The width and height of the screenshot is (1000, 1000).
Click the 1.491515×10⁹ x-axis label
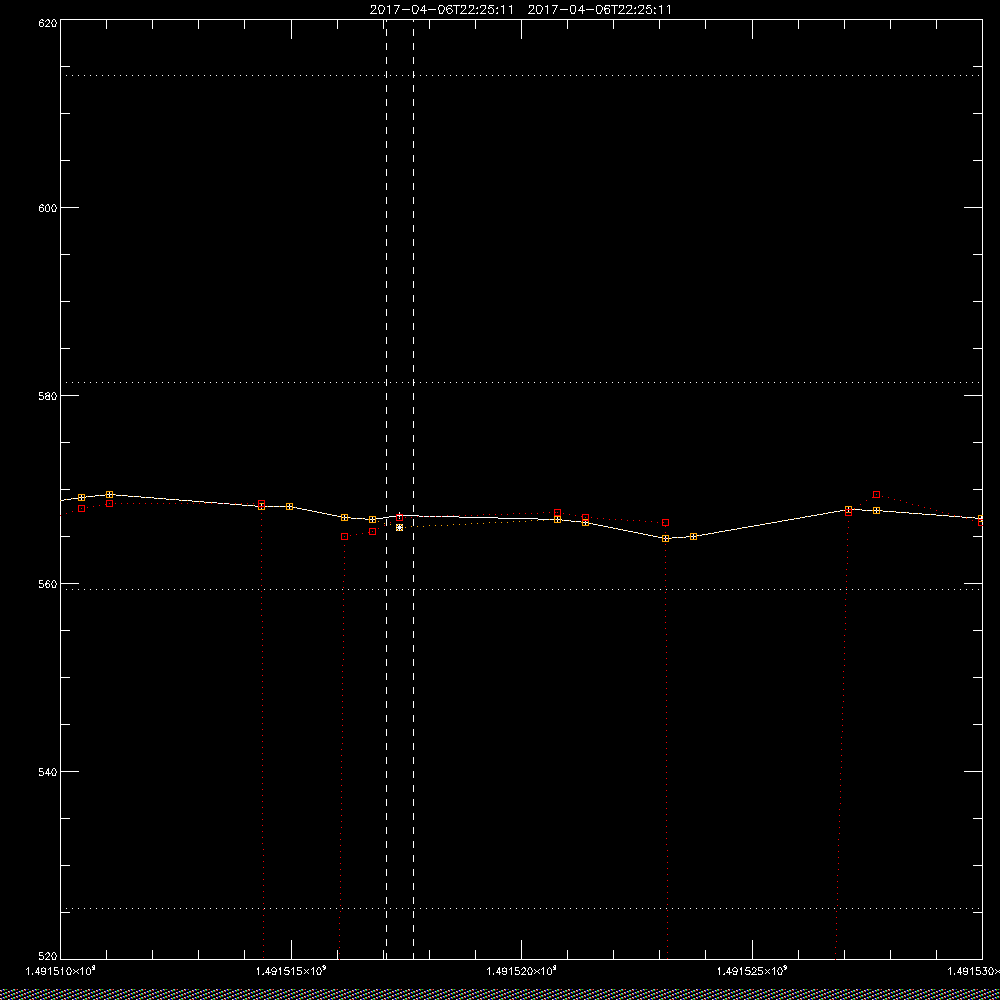291,971
